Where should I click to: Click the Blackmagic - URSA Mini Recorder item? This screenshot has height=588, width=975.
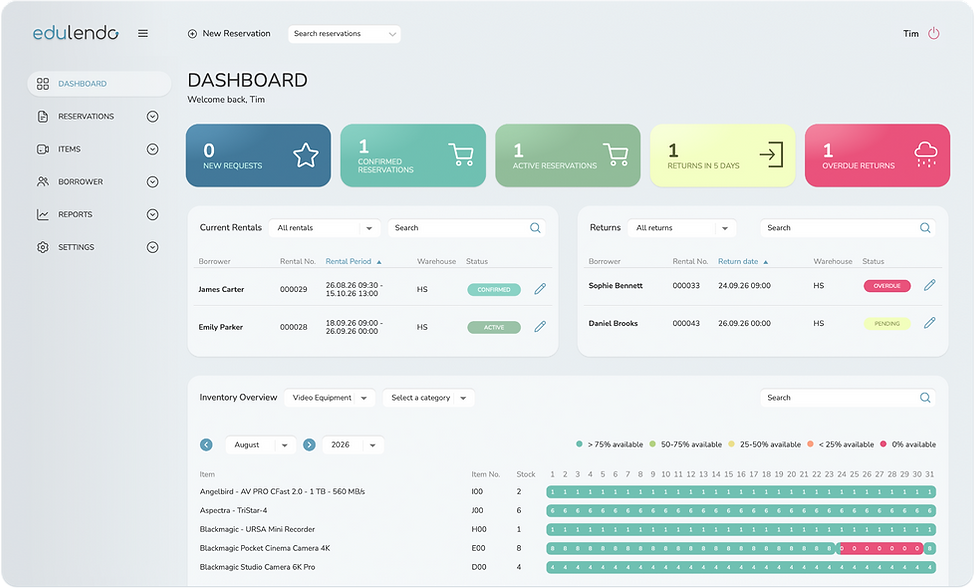257,530
